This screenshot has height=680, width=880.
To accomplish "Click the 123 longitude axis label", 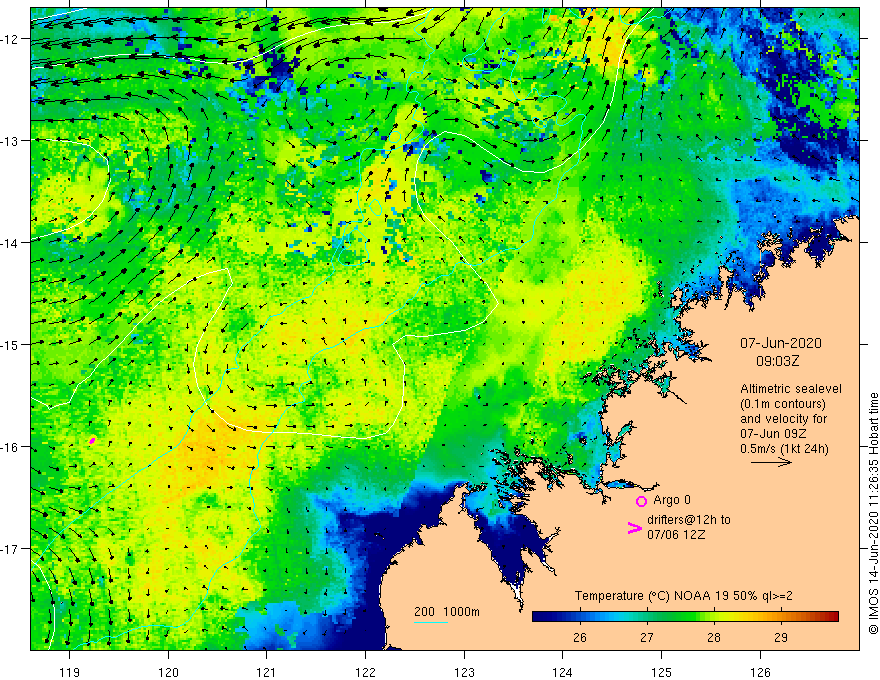I will tap(464, 672).
